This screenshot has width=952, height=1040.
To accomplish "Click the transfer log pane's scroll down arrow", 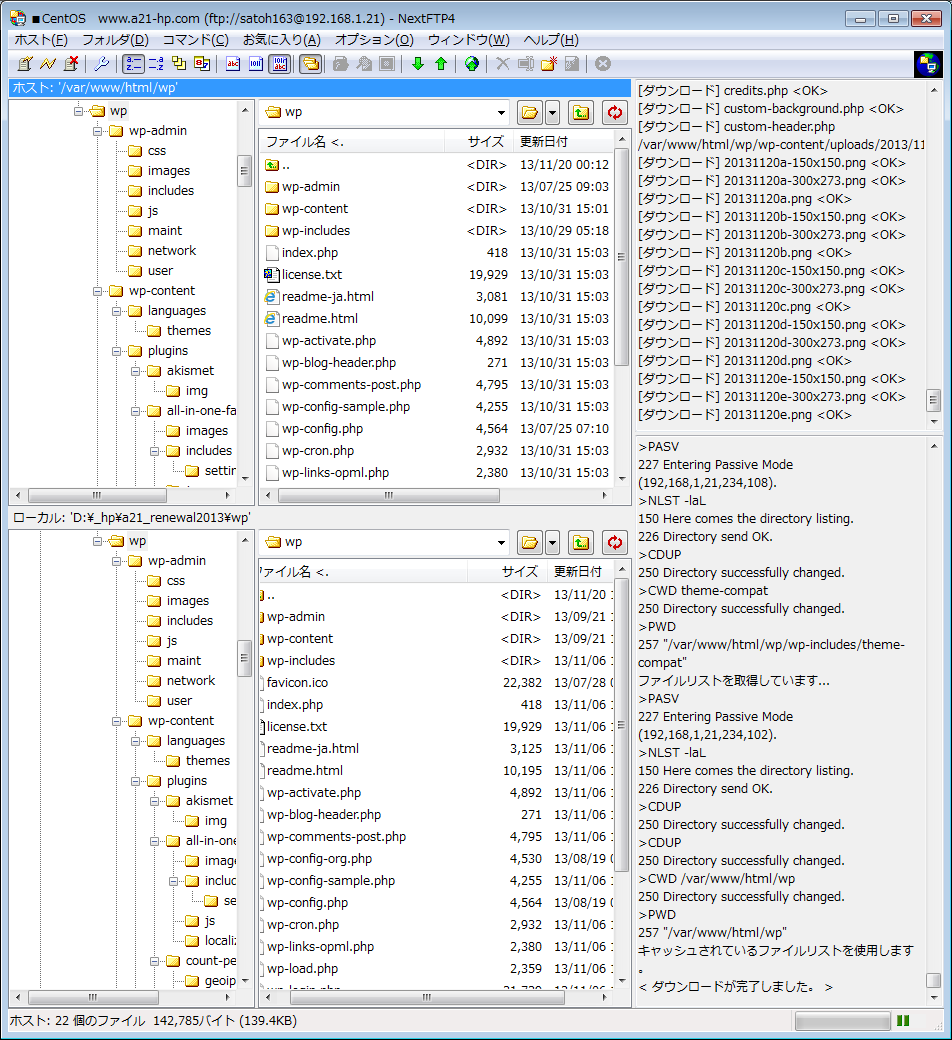I will 934,421.
